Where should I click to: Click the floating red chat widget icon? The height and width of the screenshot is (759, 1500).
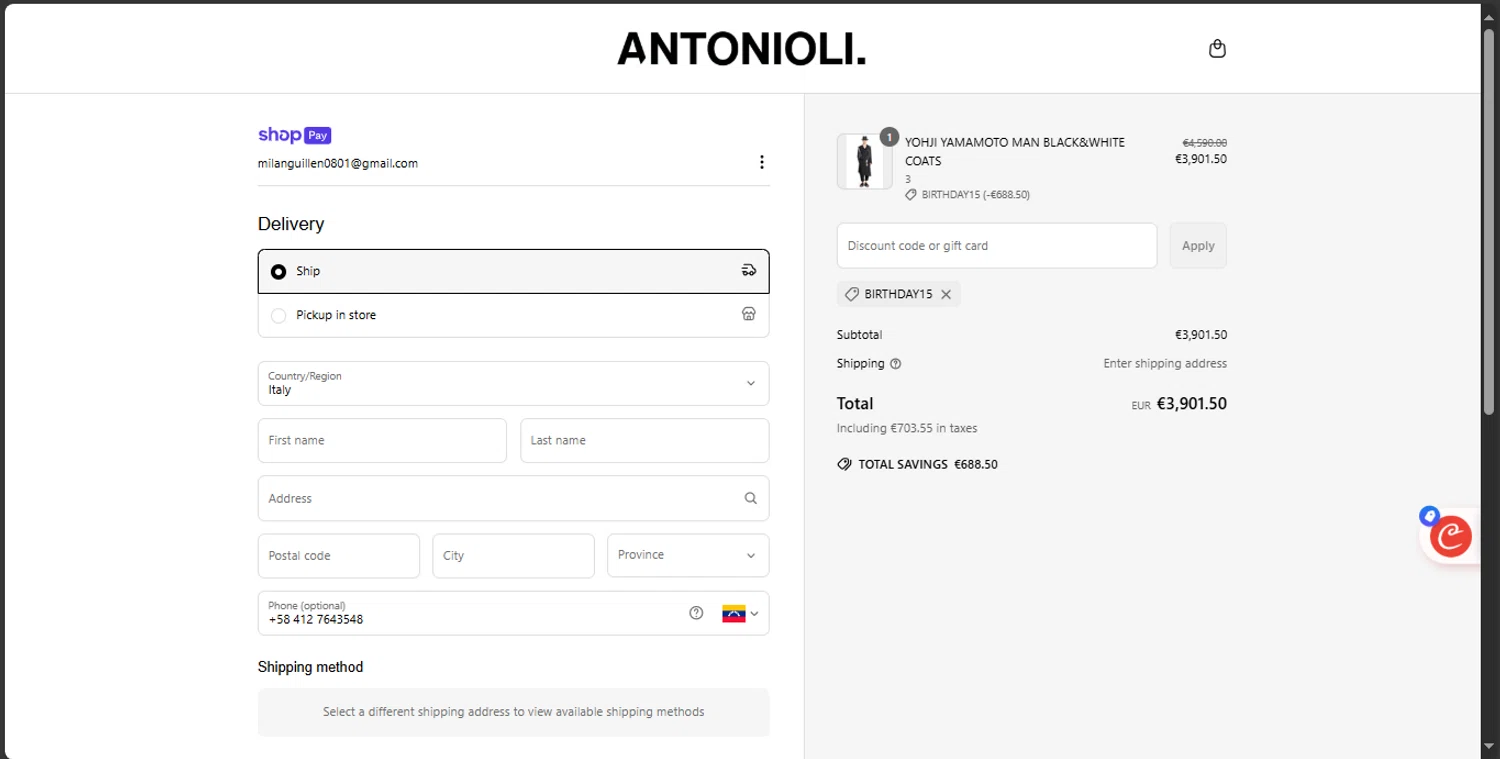click(x=1450, y=537)
